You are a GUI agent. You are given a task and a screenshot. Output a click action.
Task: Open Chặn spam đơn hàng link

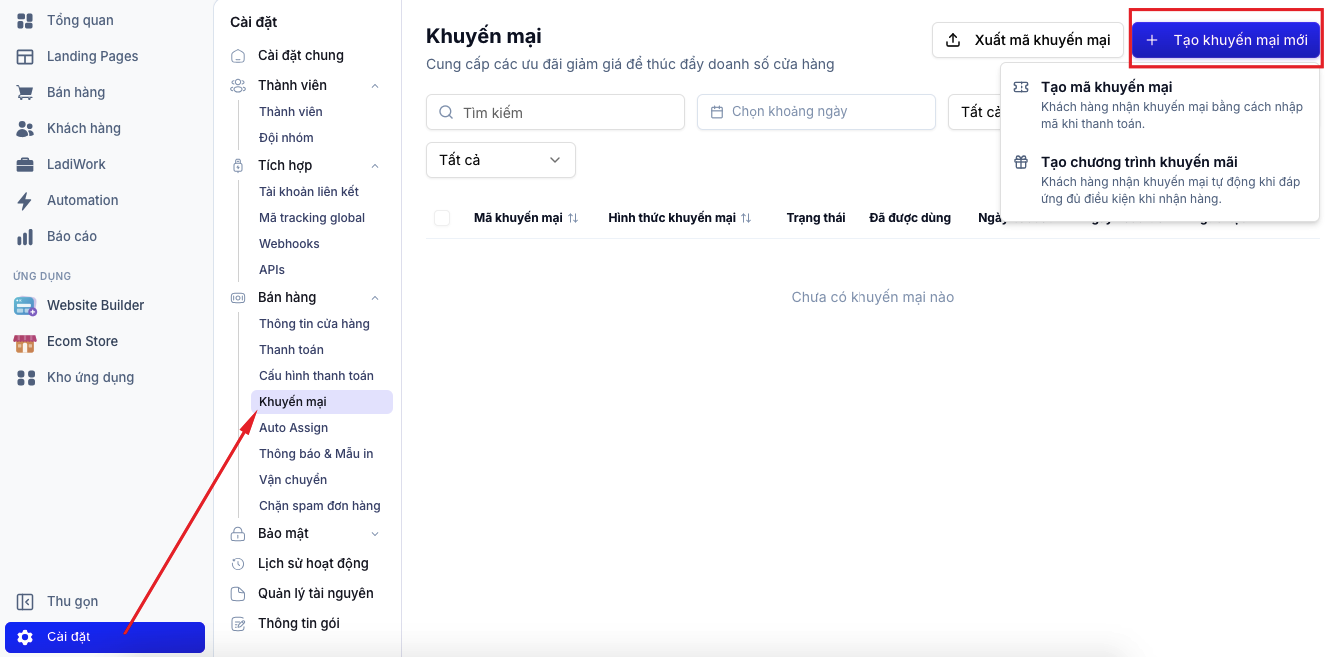pyautogui.click(x=320, y=505)
